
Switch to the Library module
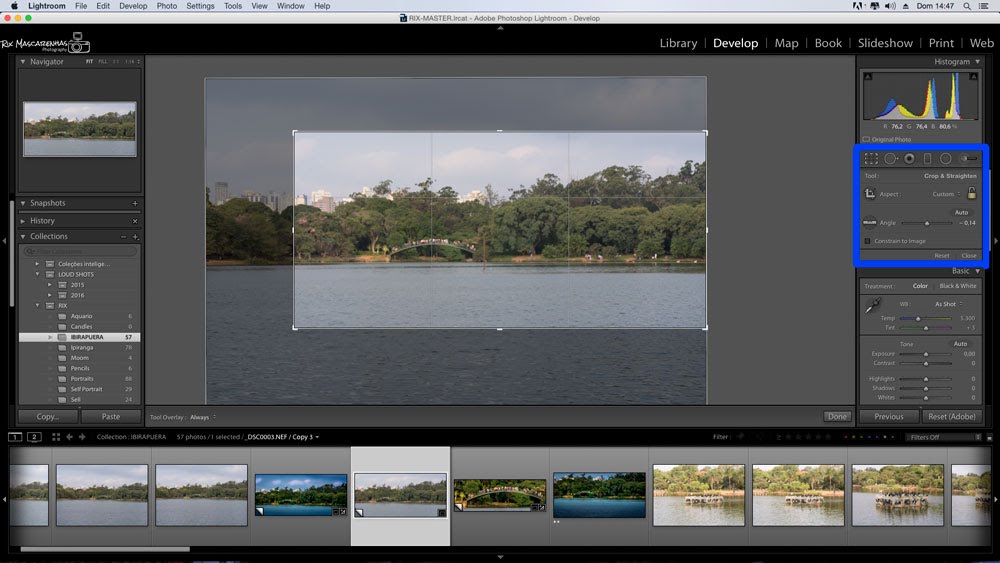pyautogui.click(x=678, y=43)
